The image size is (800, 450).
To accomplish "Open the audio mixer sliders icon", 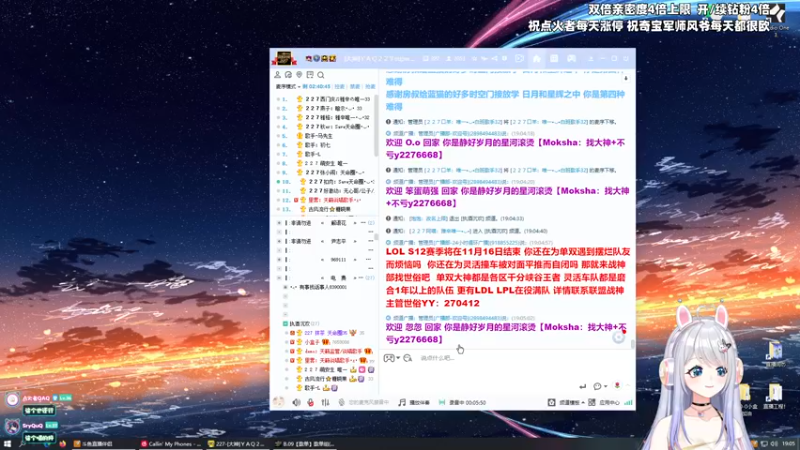I will (326, 403).
